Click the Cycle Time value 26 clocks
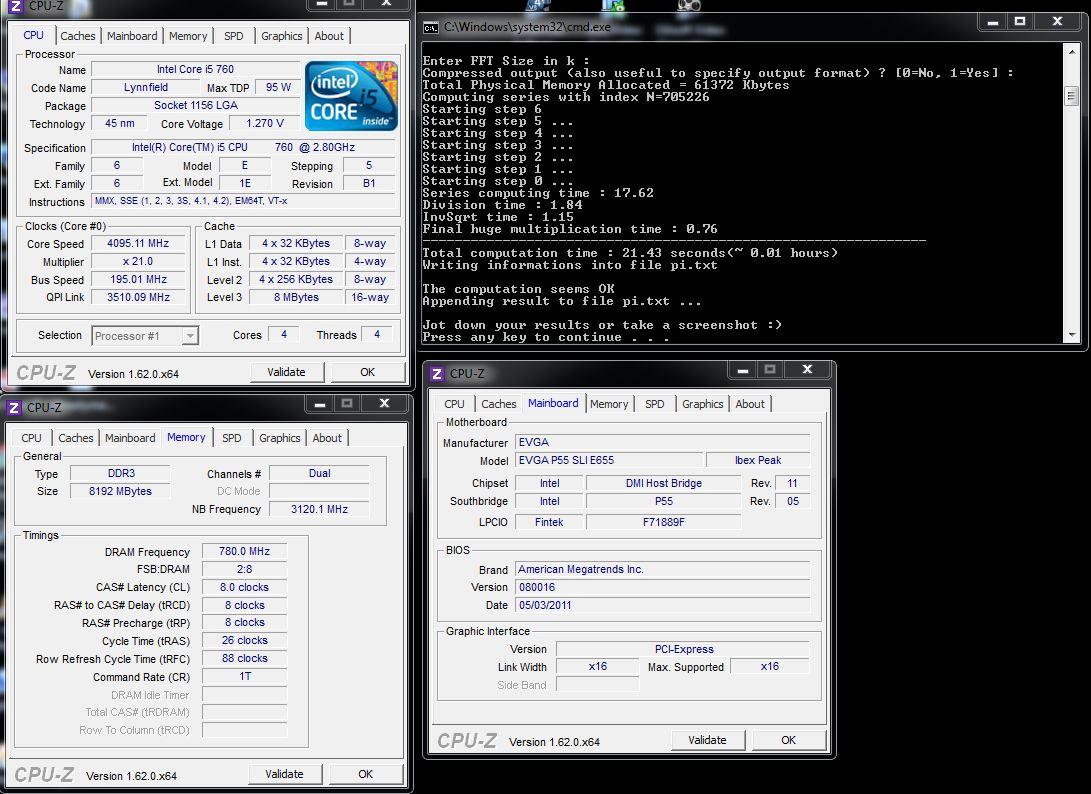 244,640
